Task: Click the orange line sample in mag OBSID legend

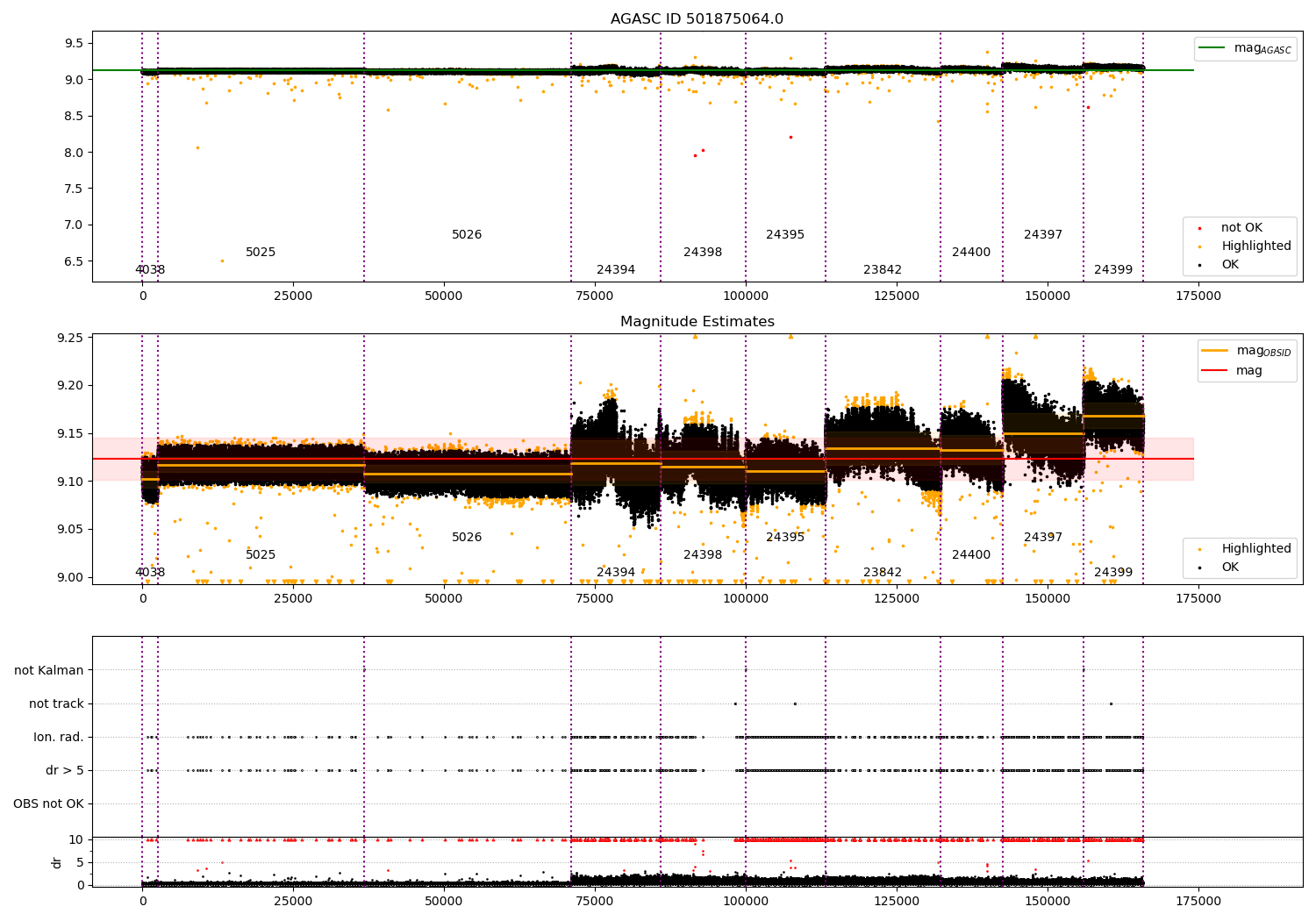Action: 1215,350
